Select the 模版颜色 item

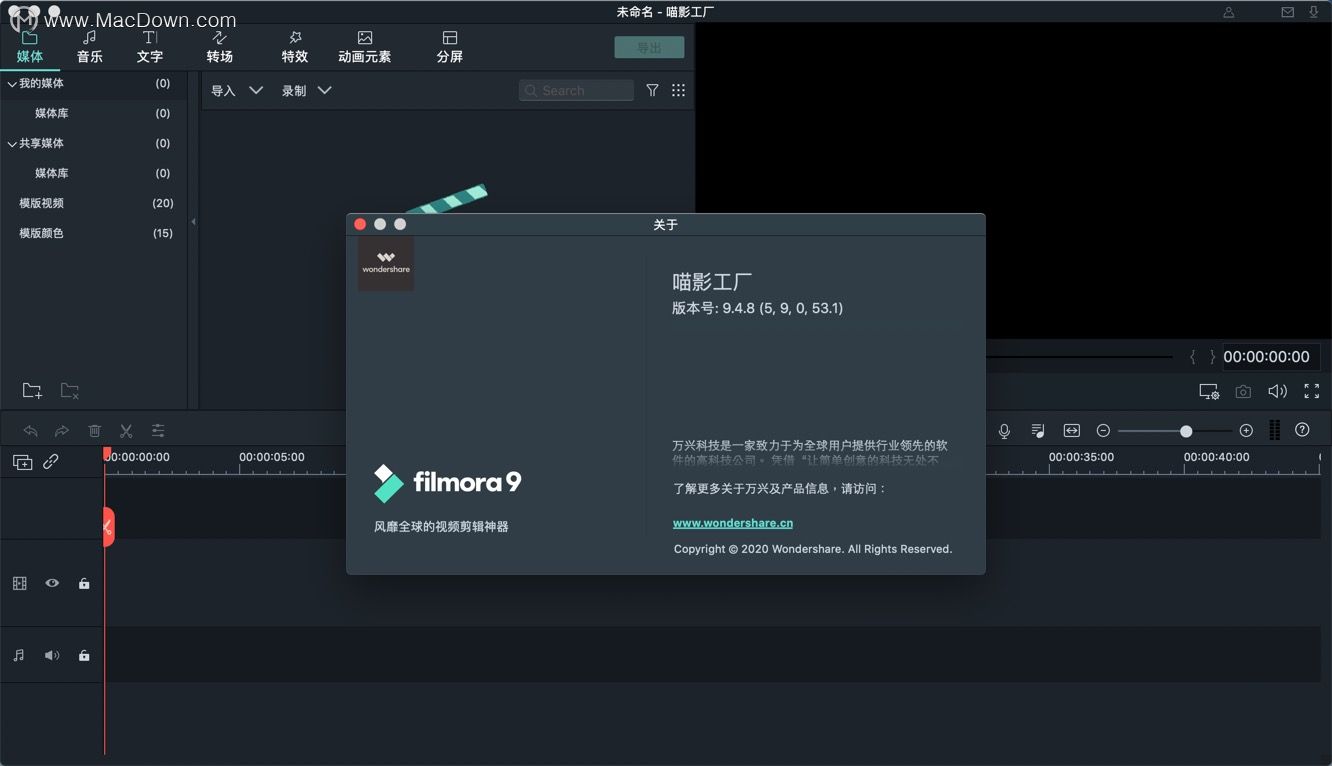pos(41,233)
